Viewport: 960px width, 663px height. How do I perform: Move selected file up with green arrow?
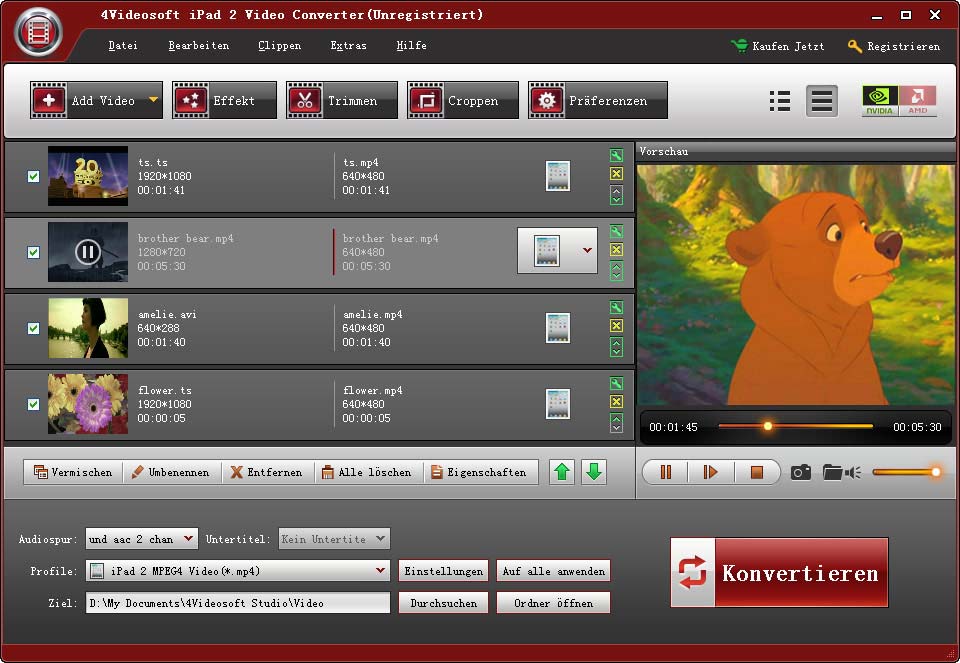pos(563,472)
